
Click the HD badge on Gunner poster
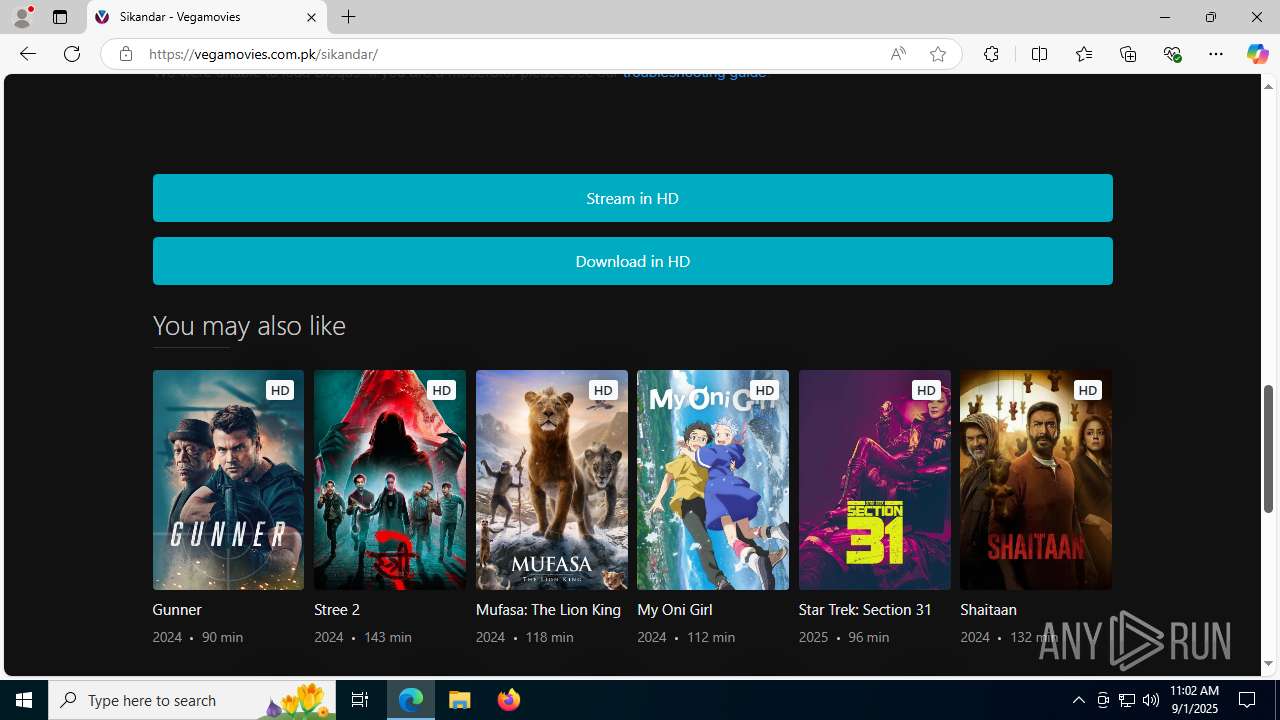(280, 390)
